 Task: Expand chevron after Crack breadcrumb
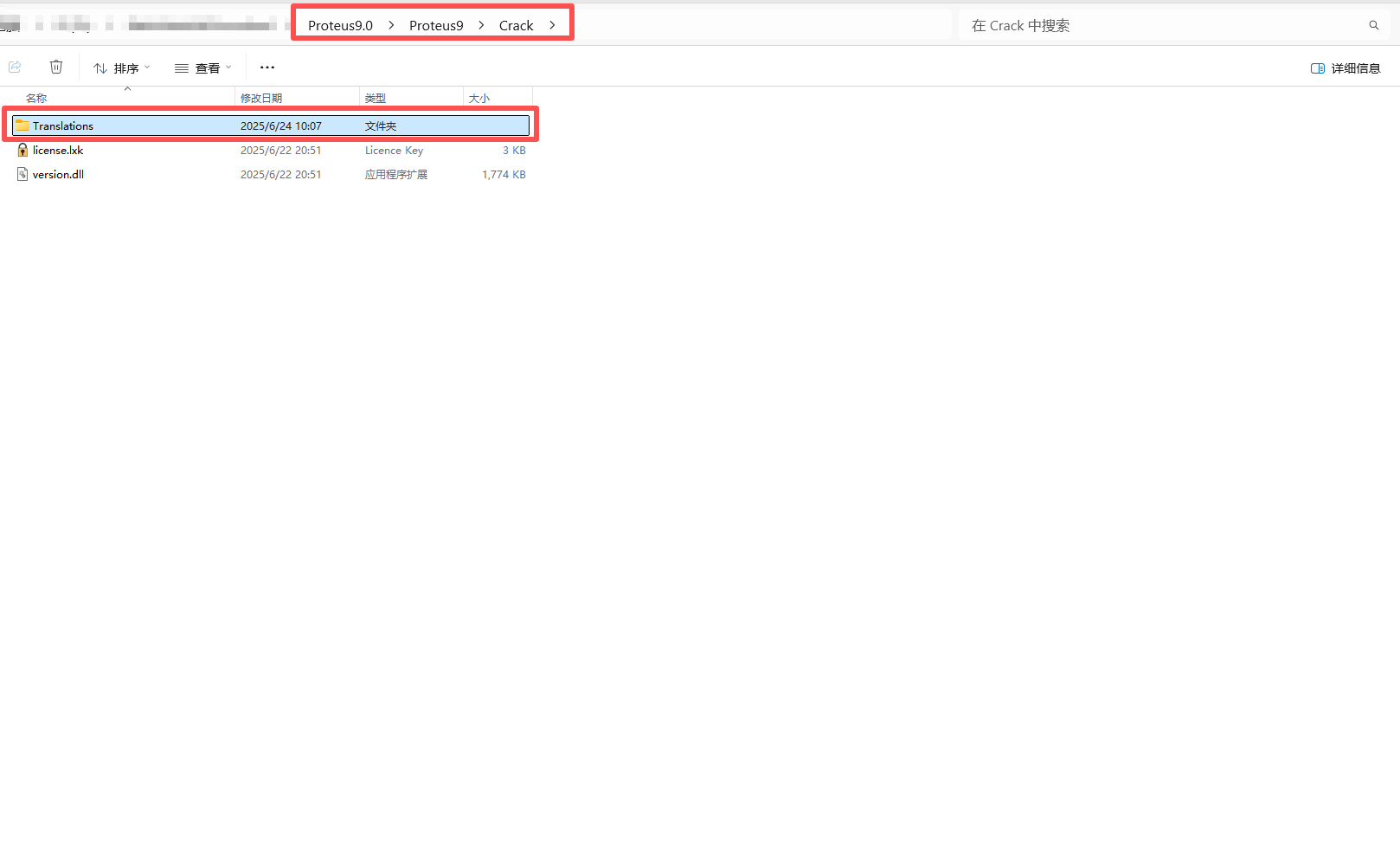(x=552, y=25)
